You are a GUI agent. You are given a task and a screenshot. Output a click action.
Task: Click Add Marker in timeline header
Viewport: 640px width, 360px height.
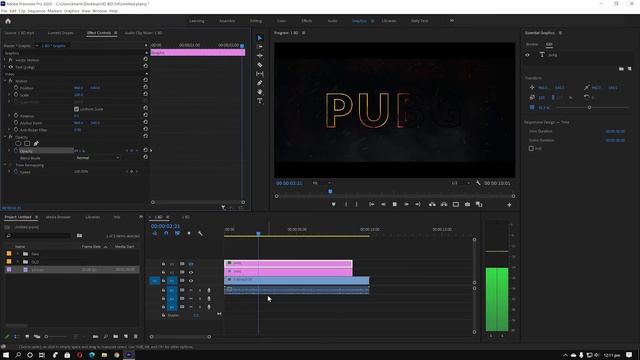coord(189,233)
